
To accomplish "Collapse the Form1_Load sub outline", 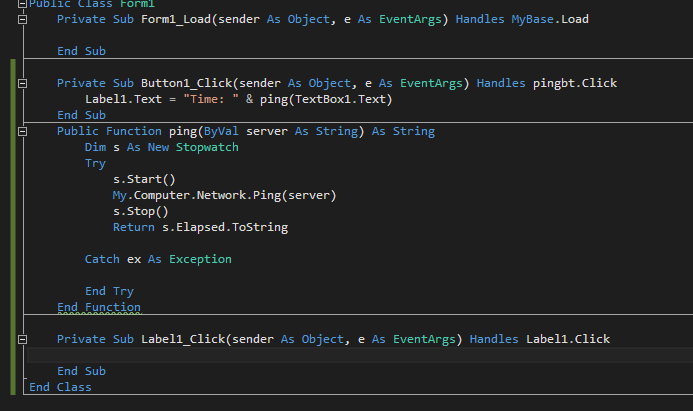I will click(23, 19).
